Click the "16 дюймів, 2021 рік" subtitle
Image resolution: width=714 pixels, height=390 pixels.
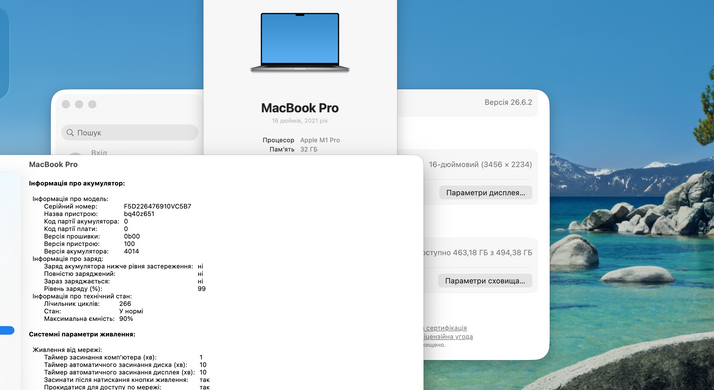pos(300,121)
